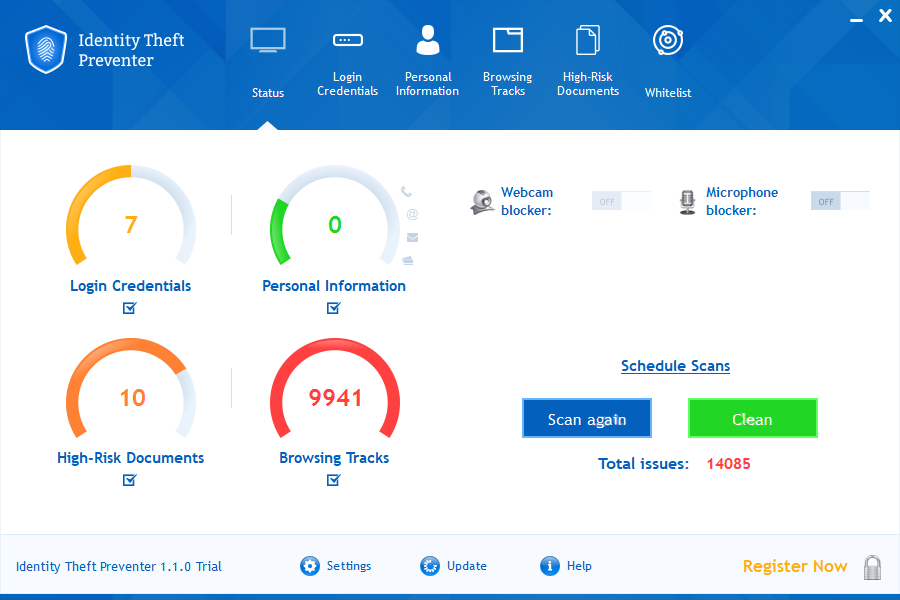Uncheck the Personal Information checkbox
Viewport: 900px width, 600px height.
point(333,308)
